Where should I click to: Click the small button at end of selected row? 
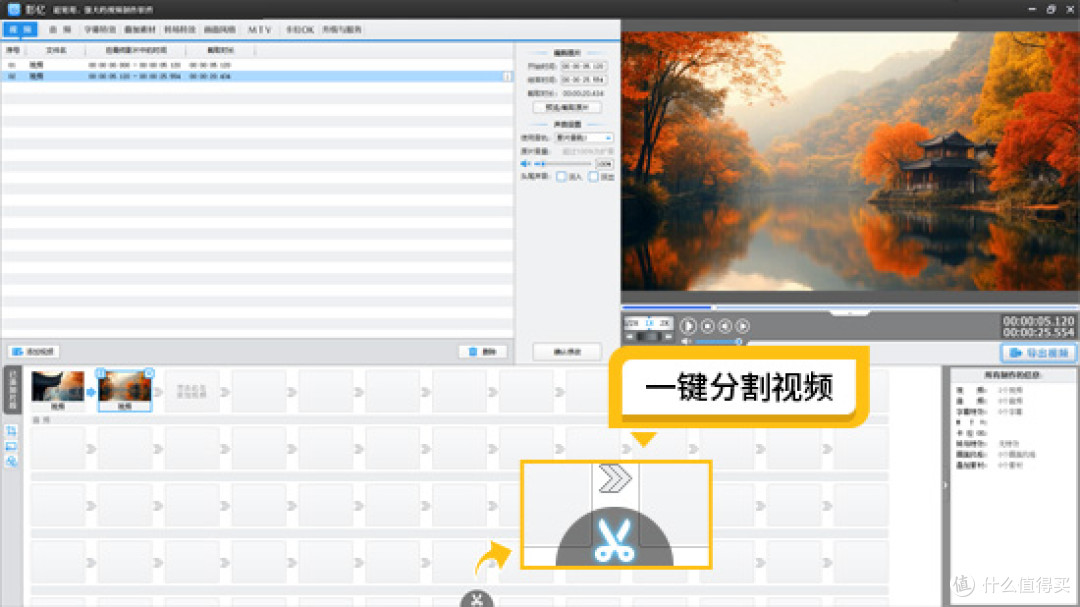tap(508, 76)
